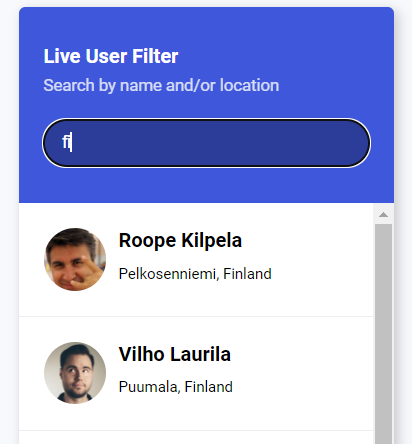This screenshot has height=444, width=412.
Task: Open Roope Kilpela's profile photo
Action: click(75, 259)
